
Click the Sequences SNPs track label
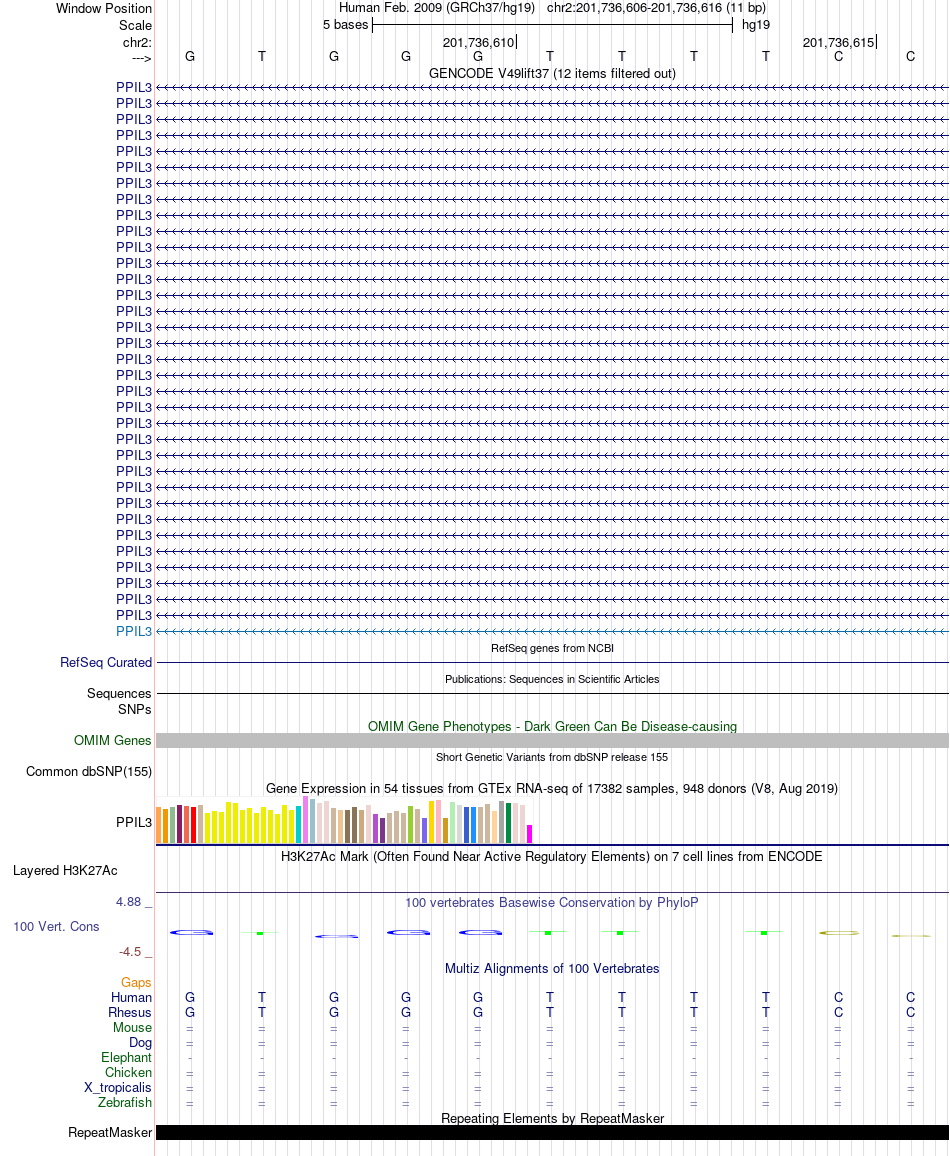coord(119,701)
